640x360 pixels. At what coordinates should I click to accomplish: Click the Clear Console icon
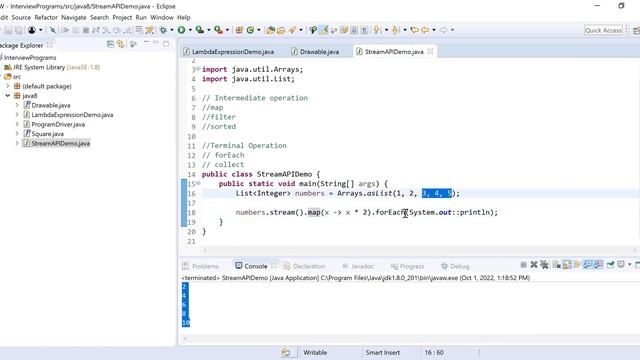point(556,265)
